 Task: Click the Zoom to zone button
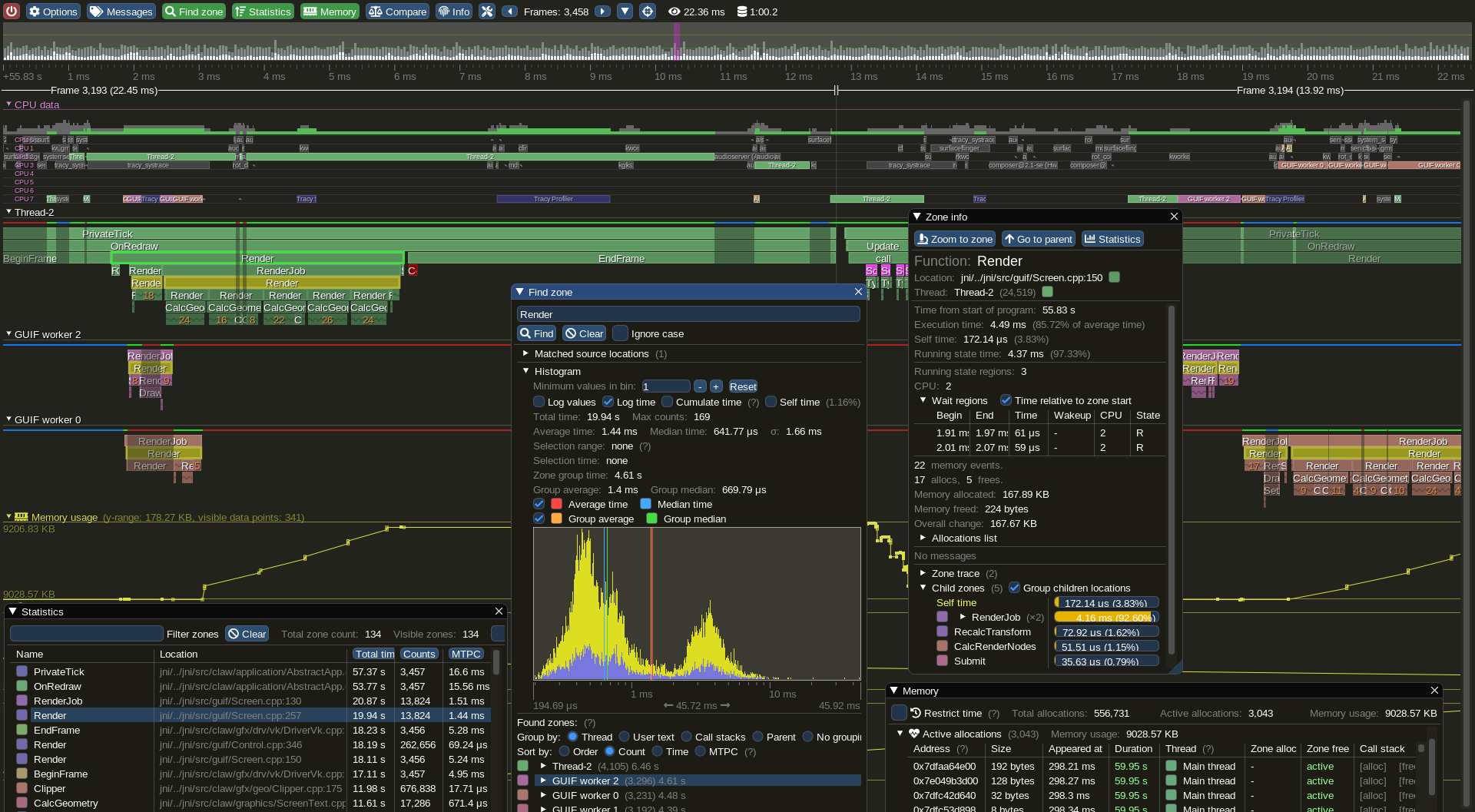[954, 239]
